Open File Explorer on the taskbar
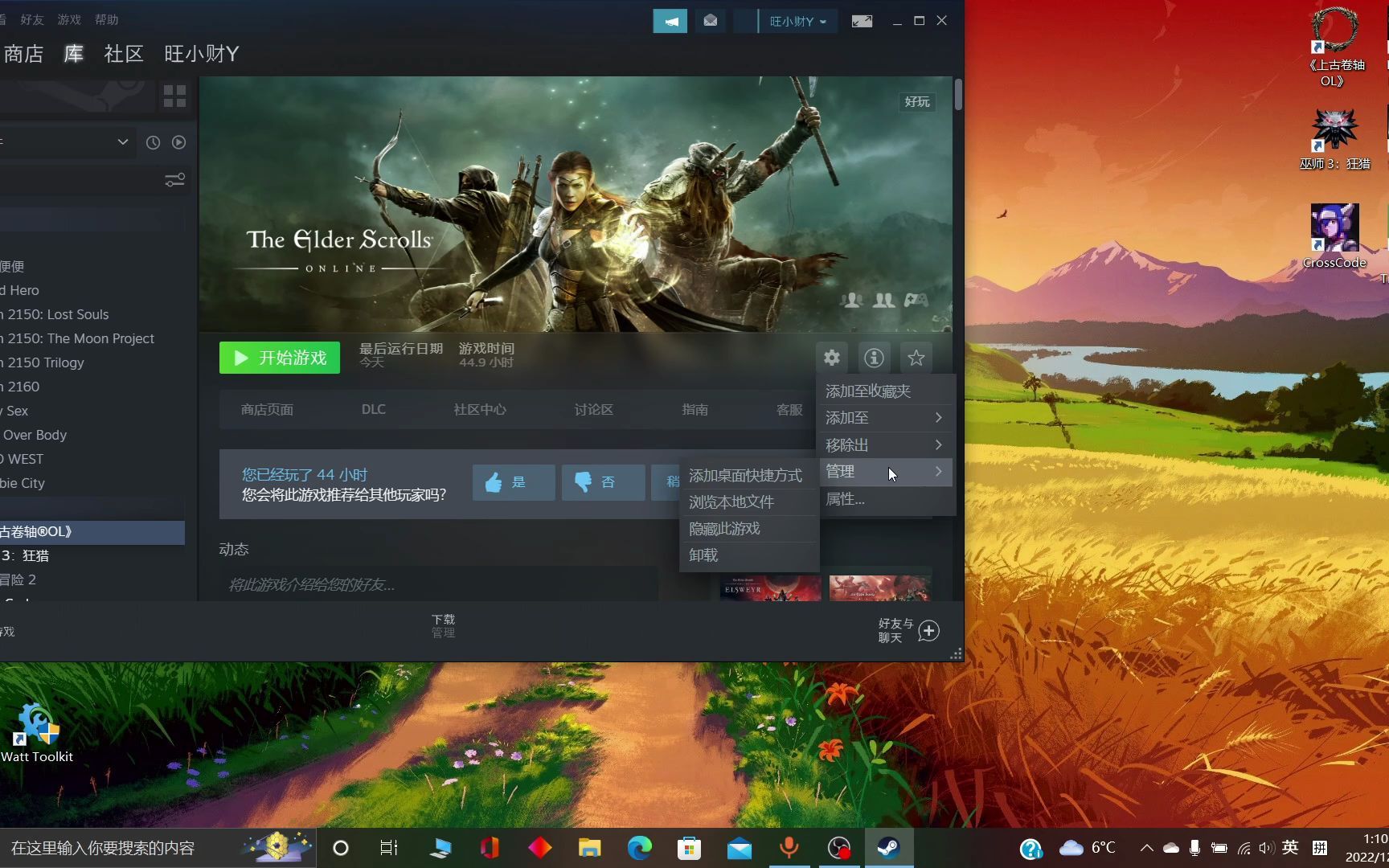The height and width of the screenshot is (868, 1389). (589, 848)
